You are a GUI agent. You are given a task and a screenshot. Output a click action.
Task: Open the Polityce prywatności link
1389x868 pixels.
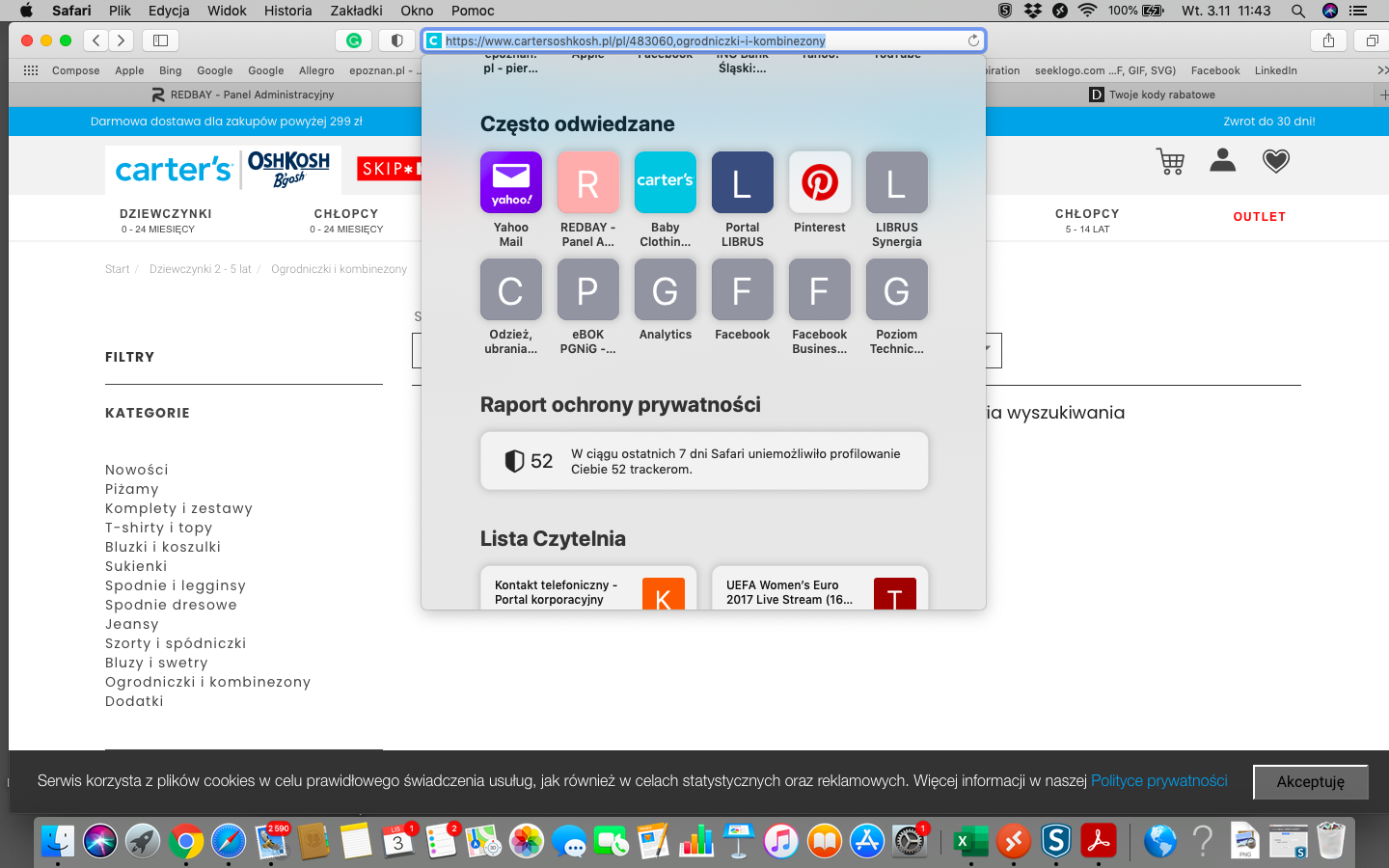[1158, 781]
